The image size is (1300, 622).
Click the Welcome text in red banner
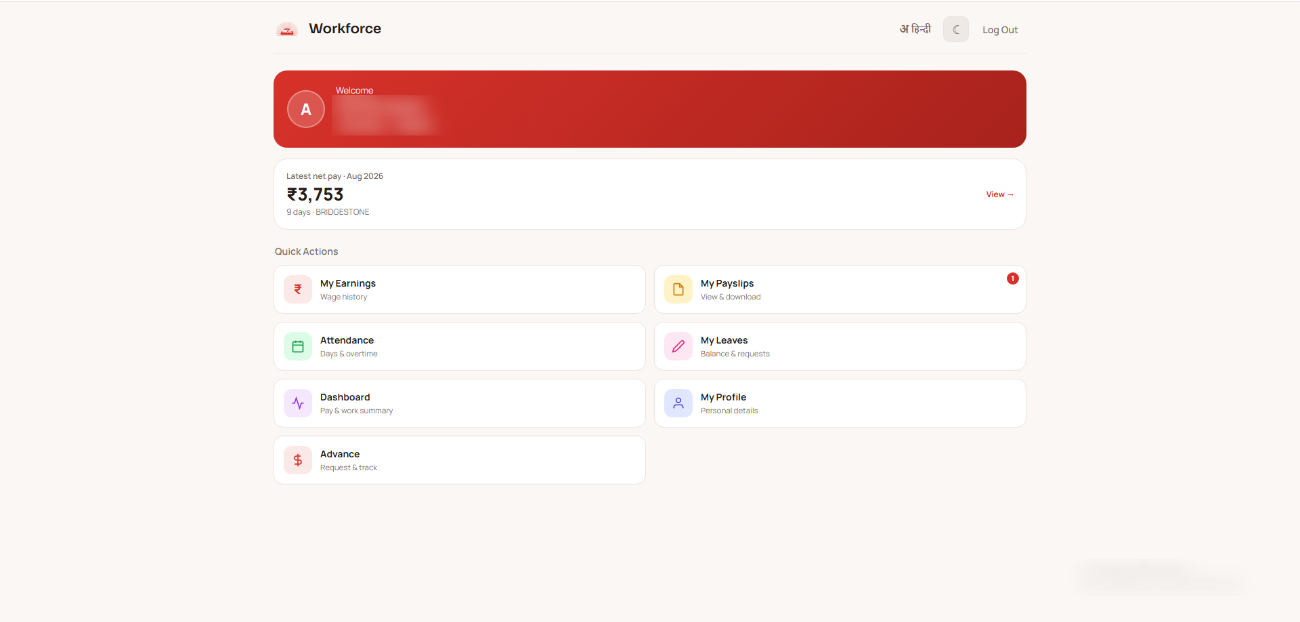(x=354, y=90)
